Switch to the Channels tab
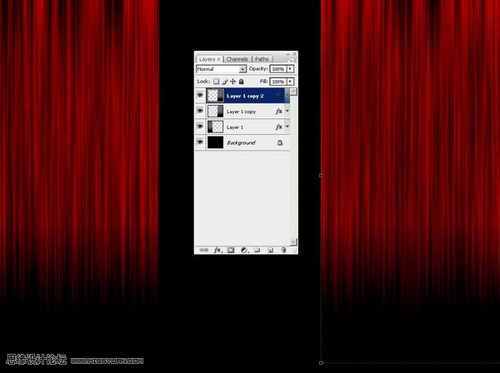 click(237, 59)
